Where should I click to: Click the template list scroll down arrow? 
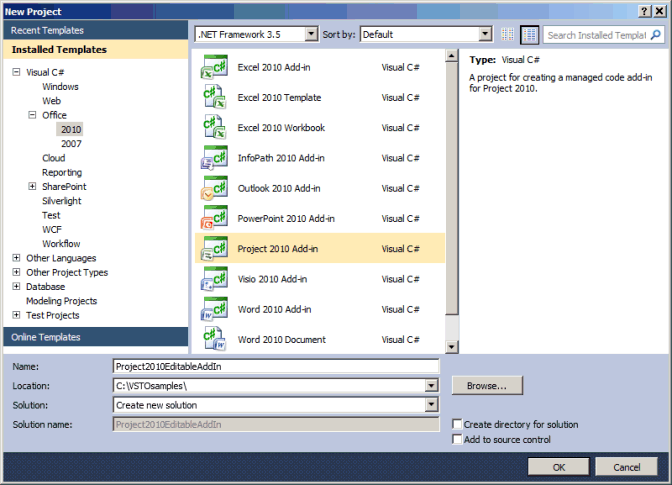click(451, 347)
